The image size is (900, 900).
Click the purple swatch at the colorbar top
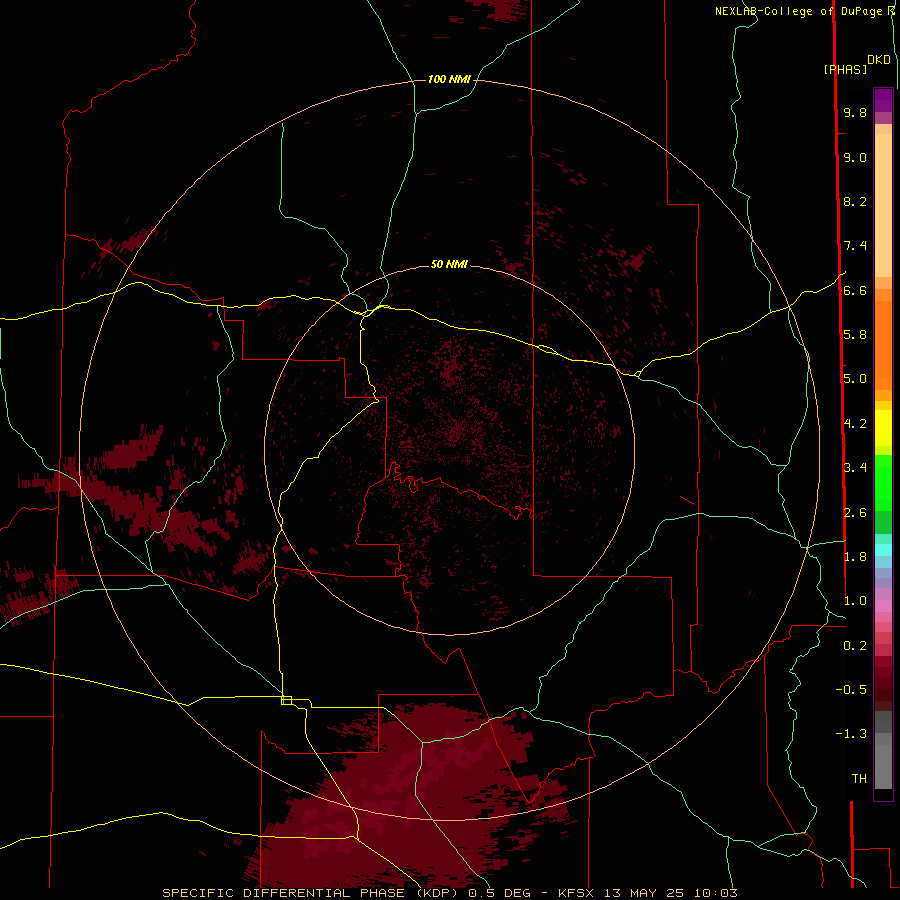pos(883,100)
